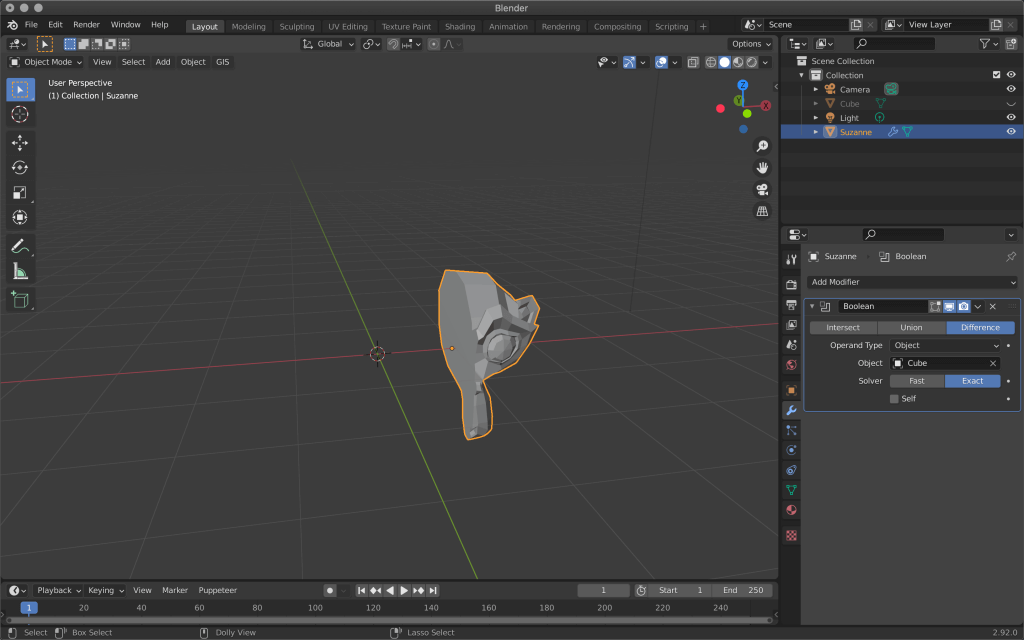Select the Move tool in viewport toolbar

pyautogui.click(x=20, y=143)
